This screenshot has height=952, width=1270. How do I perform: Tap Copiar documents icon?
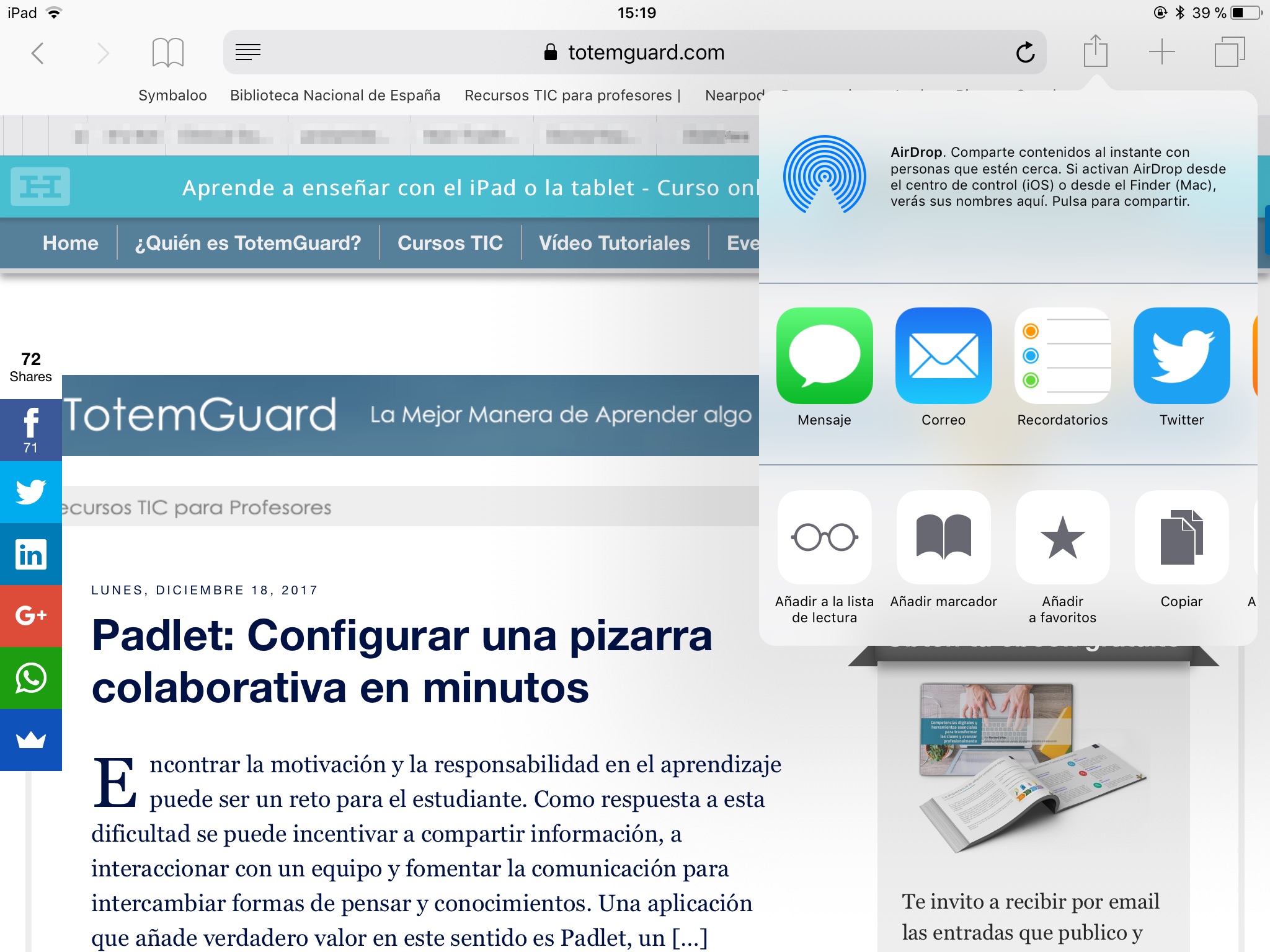pos(1181,537)
